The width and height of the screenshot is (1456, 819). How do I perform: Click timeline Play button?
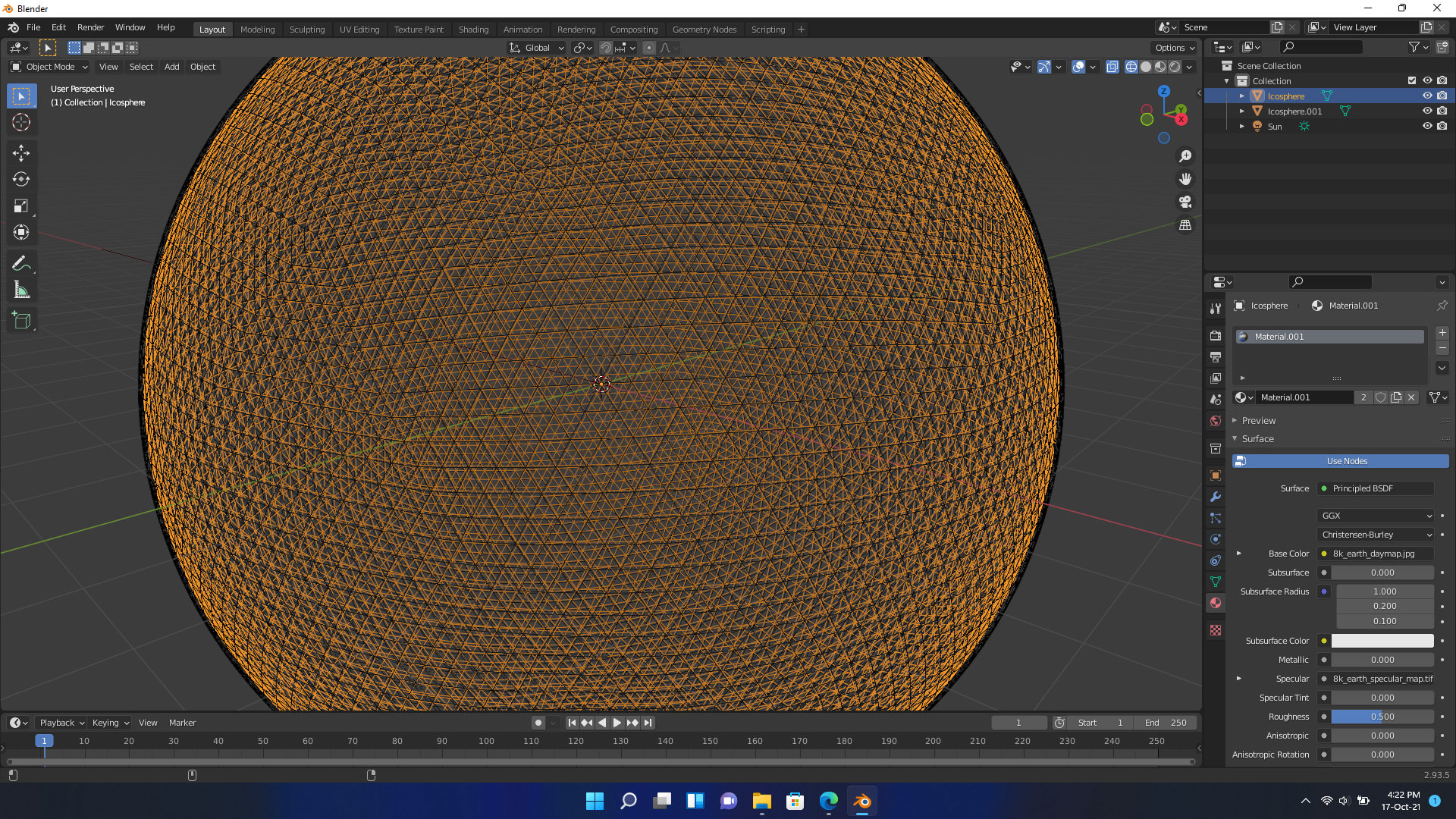point(617,723)
